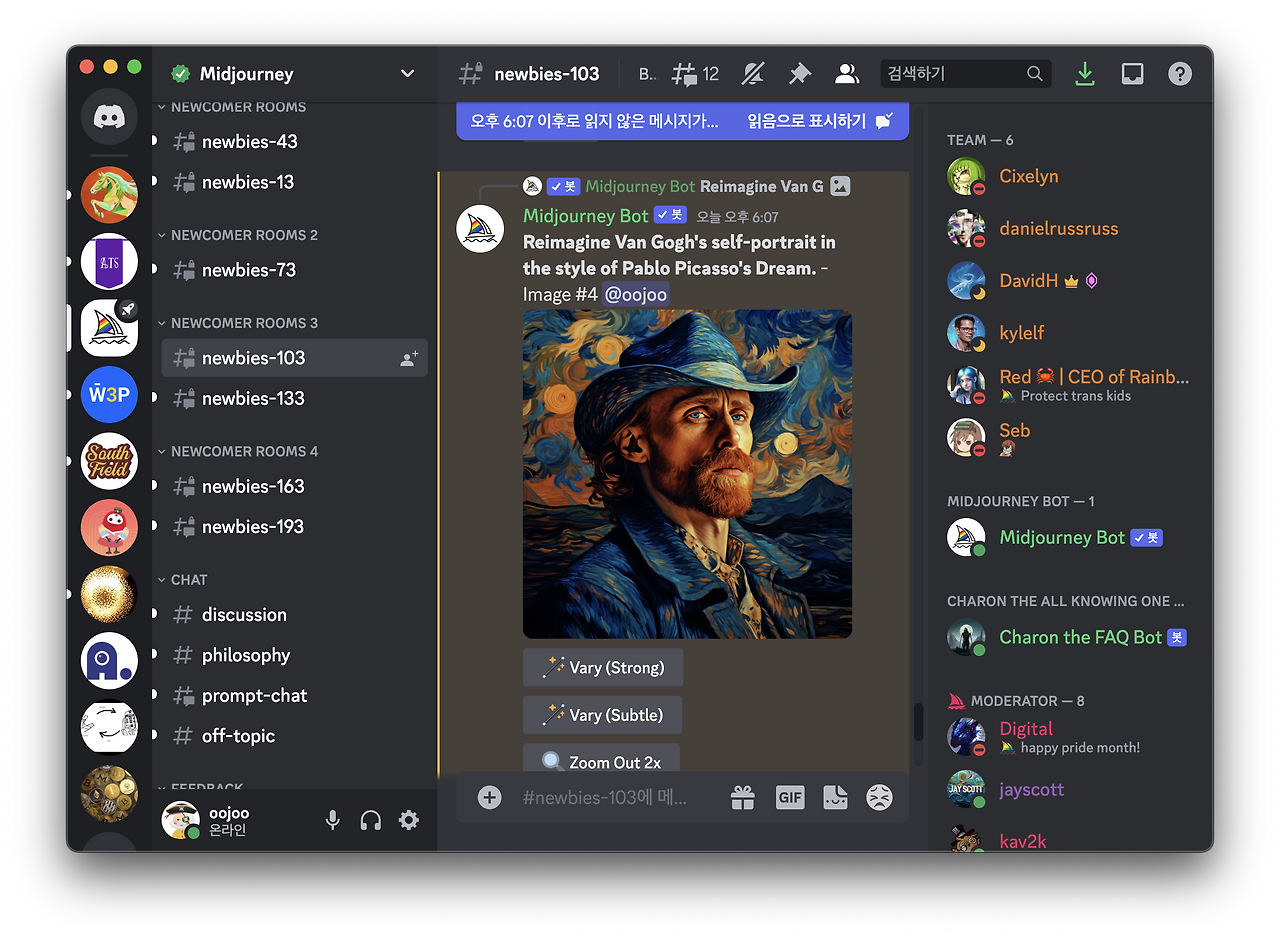
Task: Open Discord home direct messages
Action: 109,117
